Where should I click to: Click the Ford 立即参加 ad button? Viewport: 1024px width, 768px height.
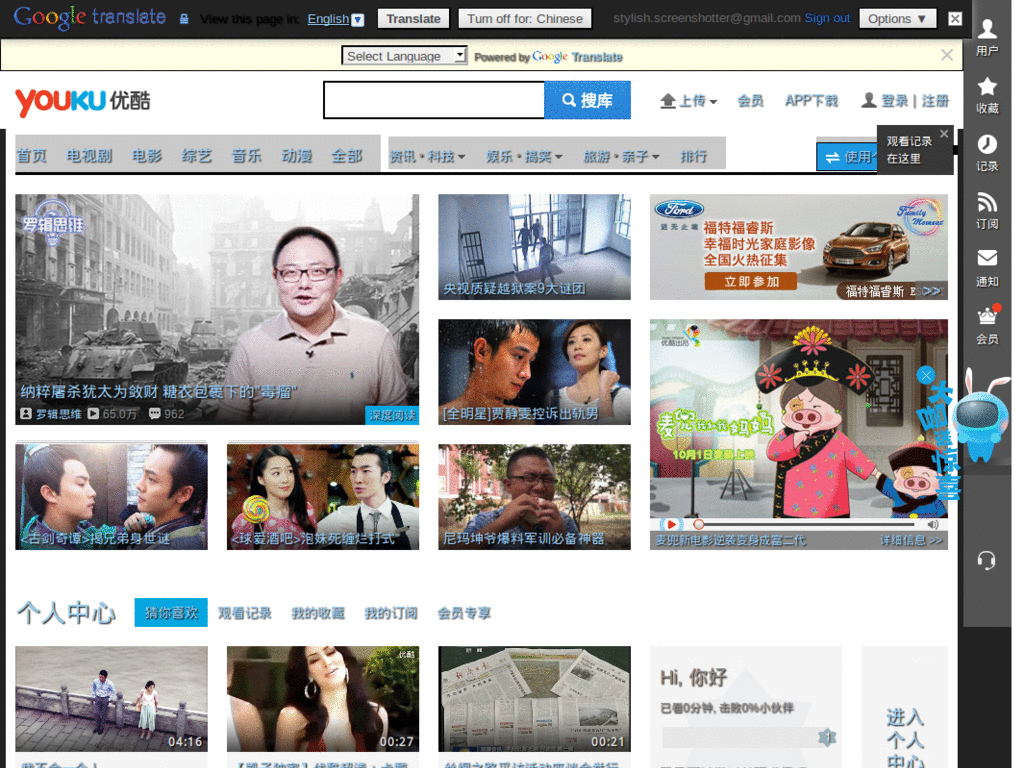point(750,281)
